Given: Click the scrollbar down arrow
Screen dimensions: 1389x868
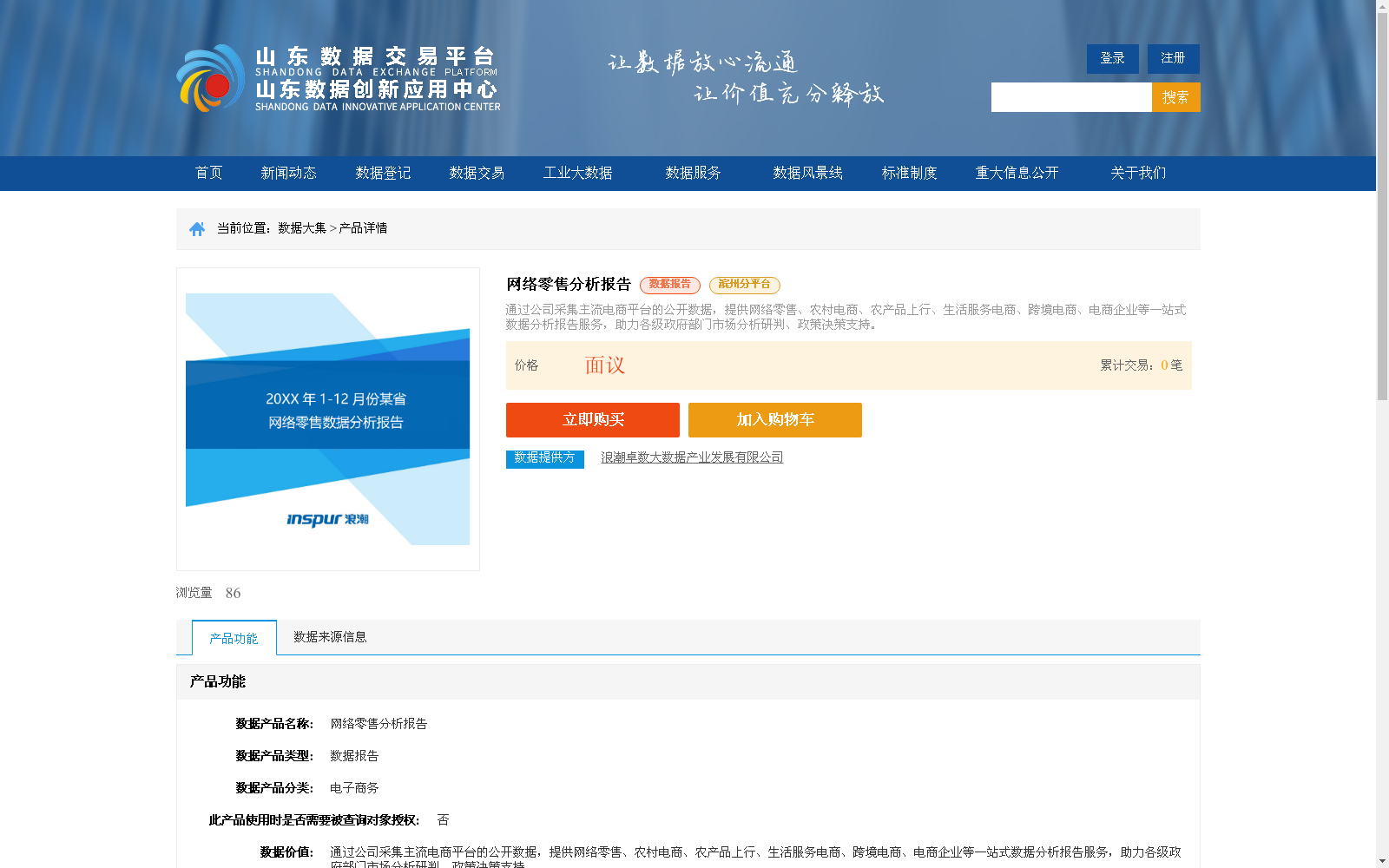Looking at the screenshot, I should [x=1382, y=861].
